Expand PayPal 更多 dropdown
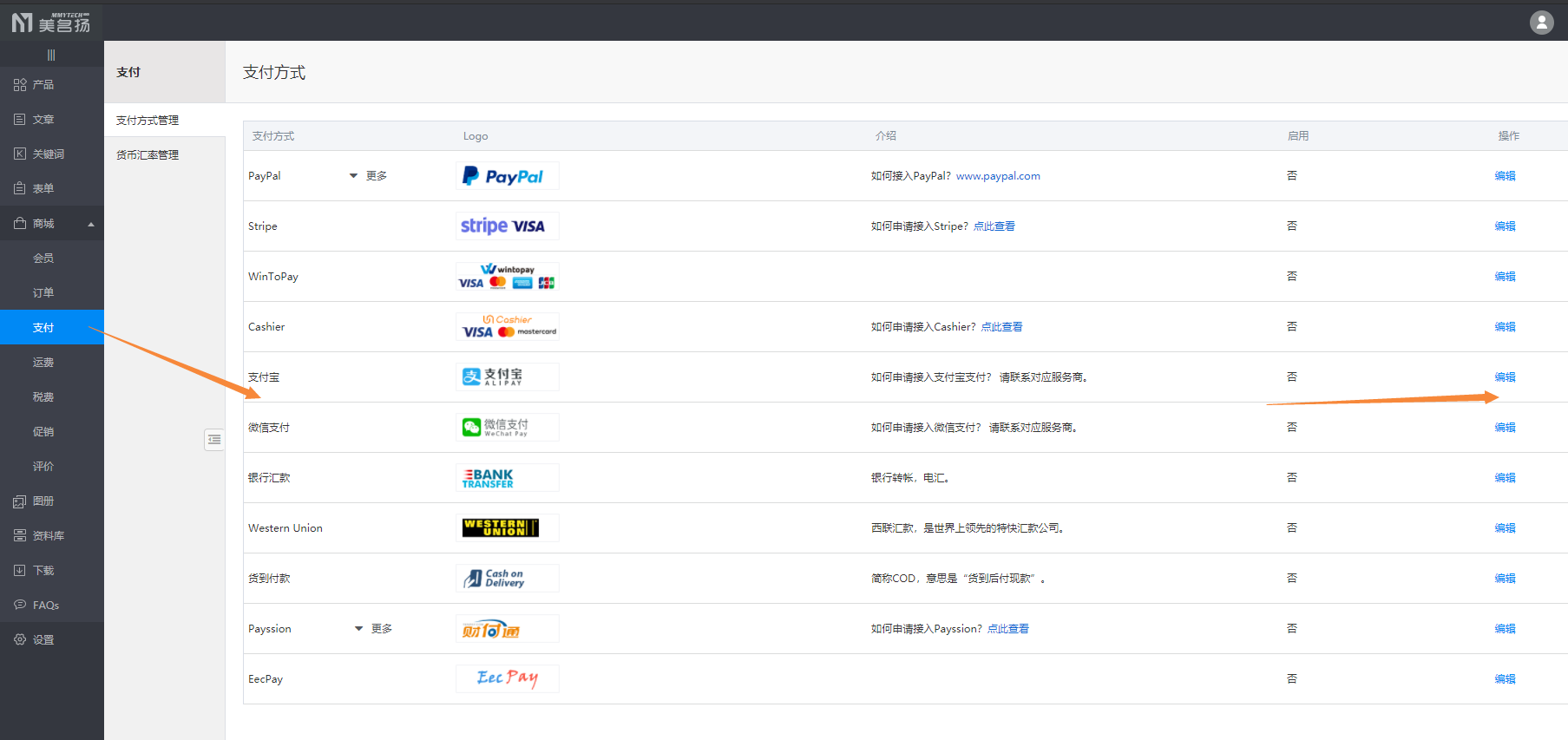The width and height of the screenshot is (1568, 740). click(369, 176)
